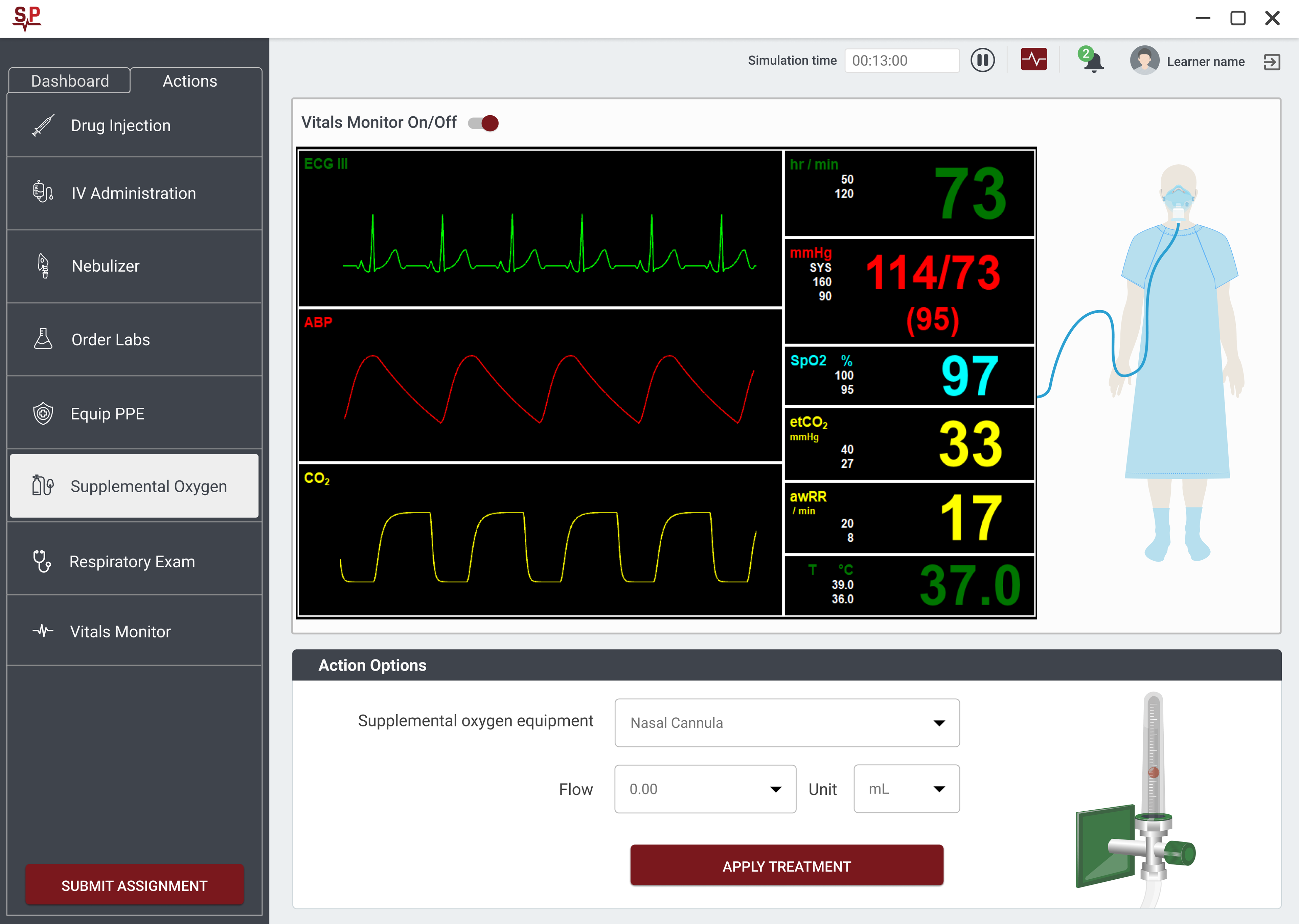
Task: Click the notification badge showing 2
Action: click(x=1086, y=54)
